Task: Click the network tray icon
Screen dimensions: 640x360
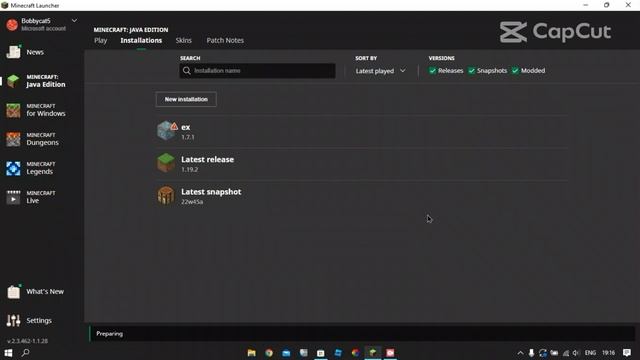Action: pyautogui.click(x=566, y=353)
